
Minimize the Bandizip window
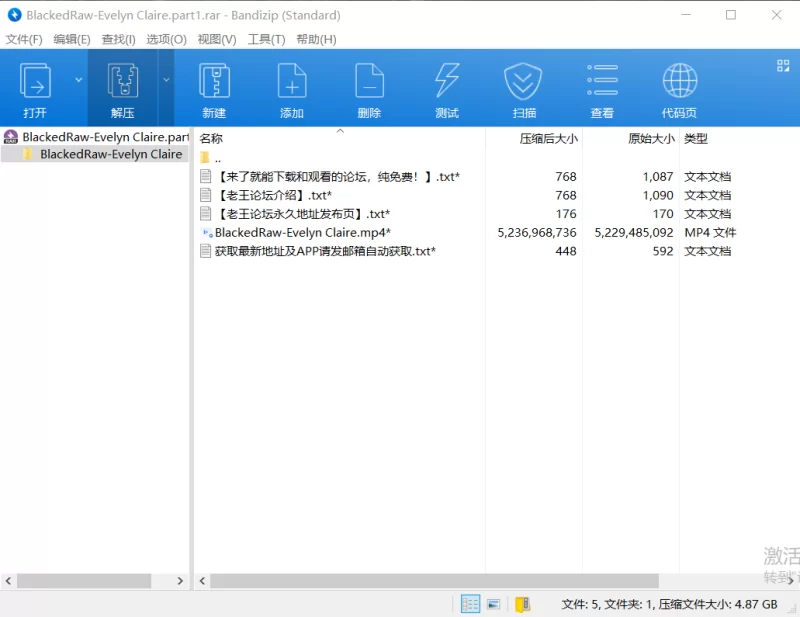tap(686, 15)
